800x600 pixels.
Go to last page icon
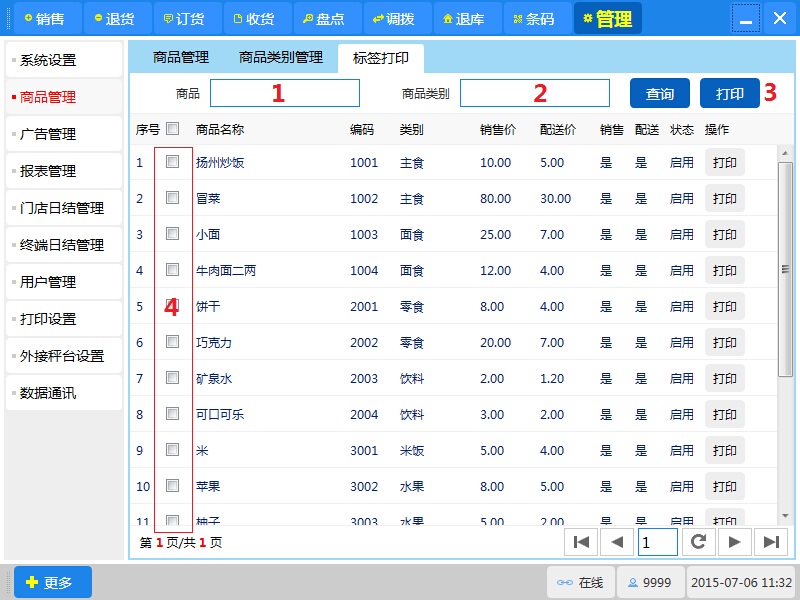(x=771, y=542)
